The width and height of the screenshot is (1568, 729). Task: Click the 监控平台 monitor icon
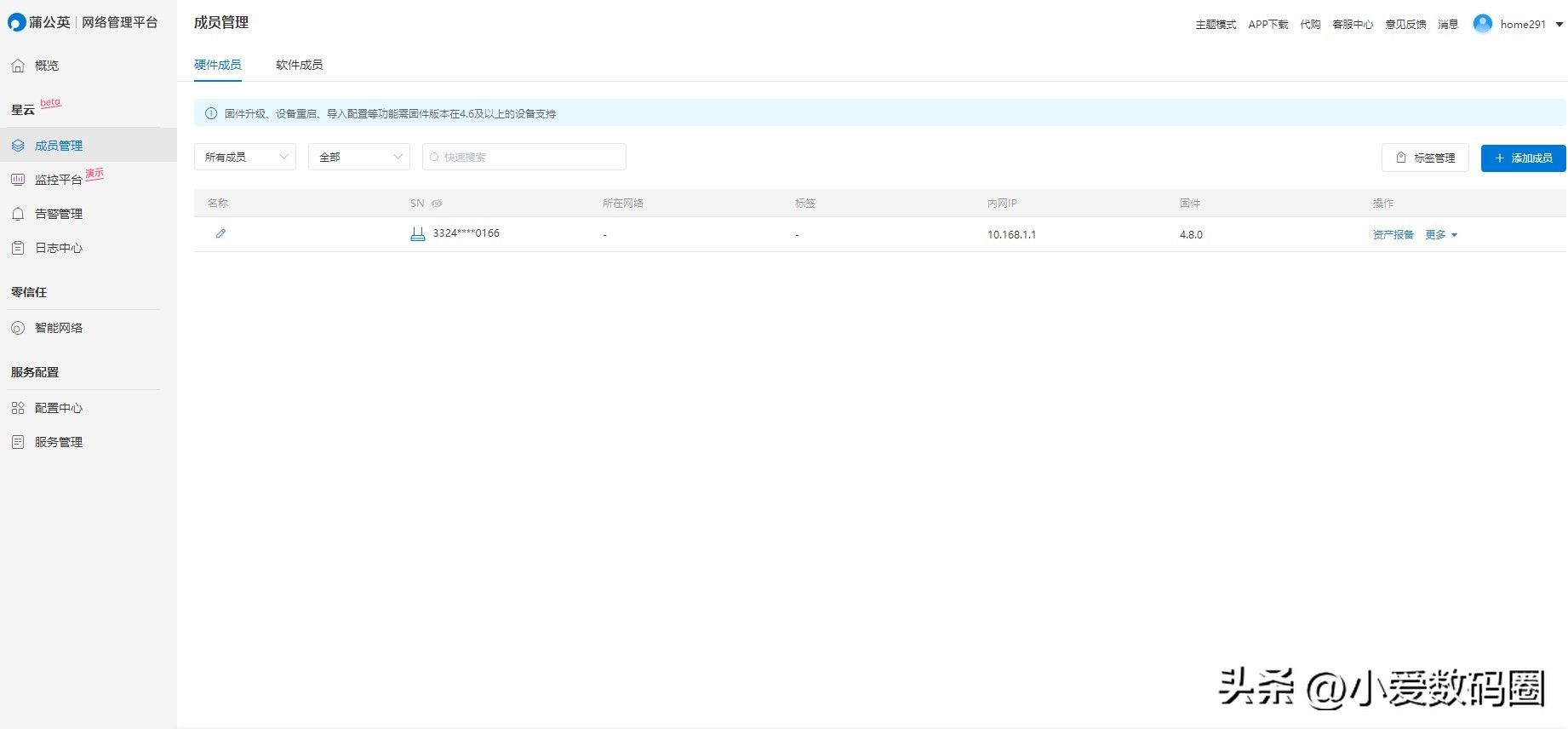(18, 180)
